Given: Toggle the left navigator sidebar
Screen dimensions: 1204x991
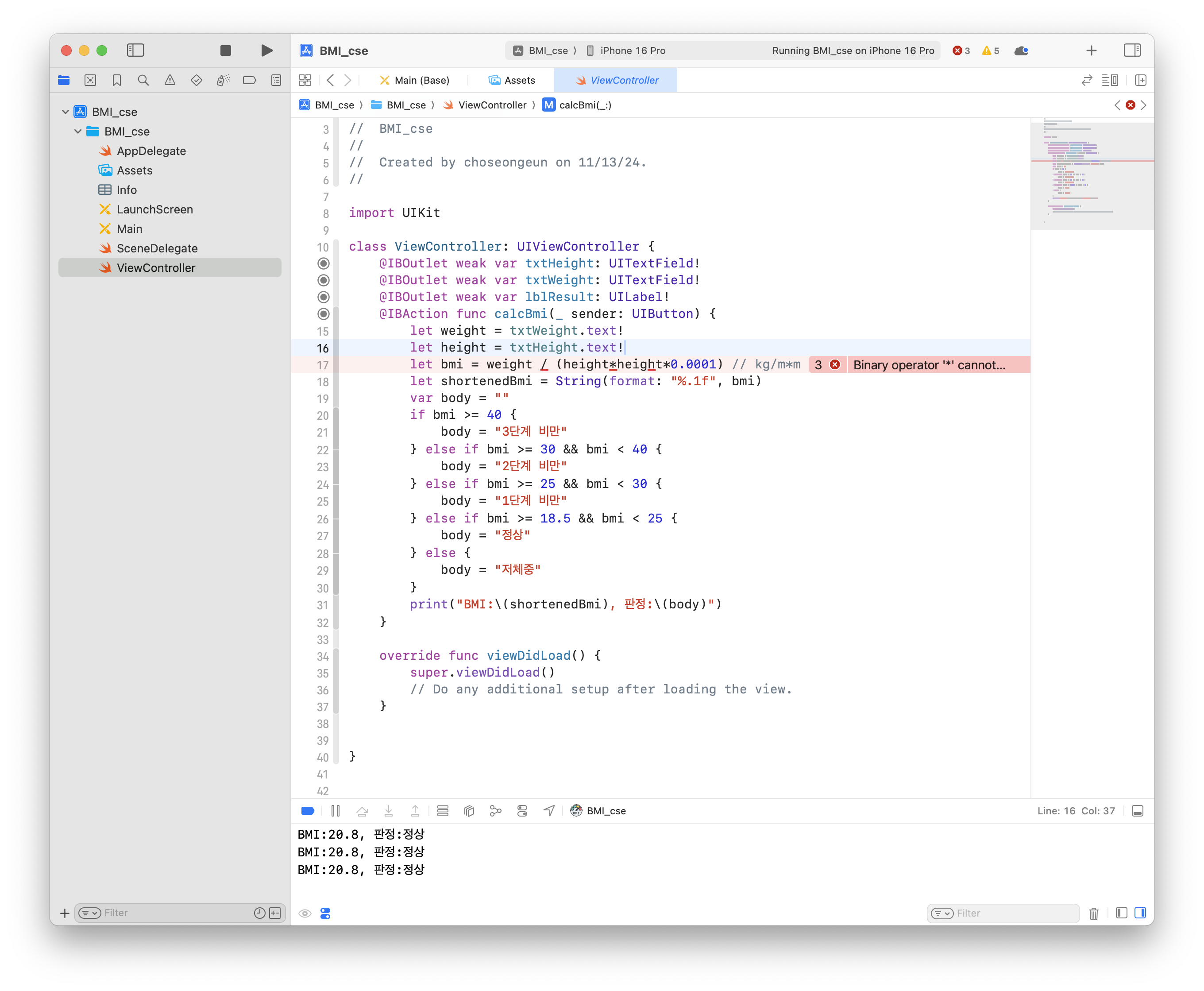Looking at the screenshot, I should [135, 50].
